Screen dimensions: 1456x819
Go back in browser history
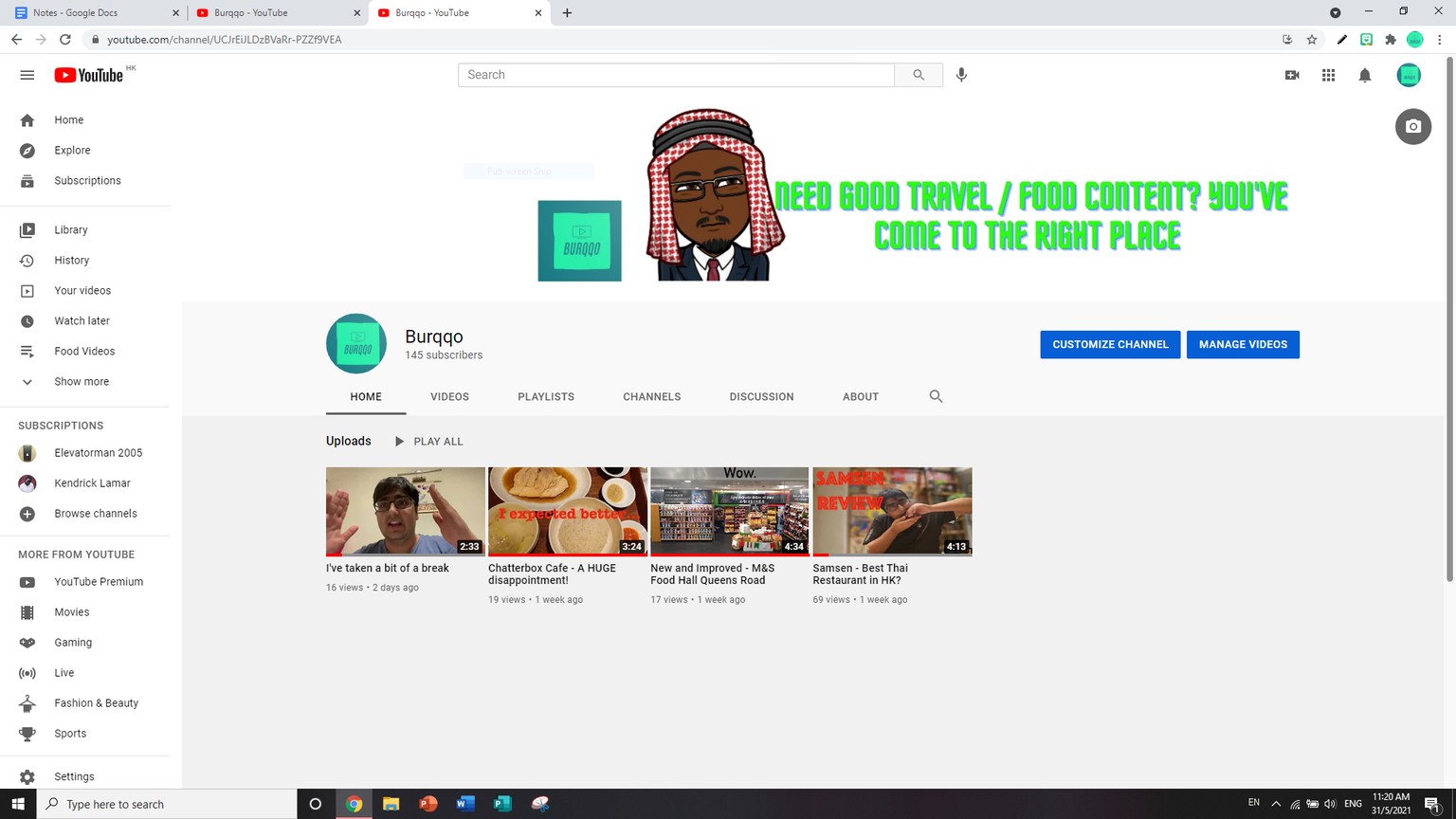pyautogui.click(x=16, y=40)
